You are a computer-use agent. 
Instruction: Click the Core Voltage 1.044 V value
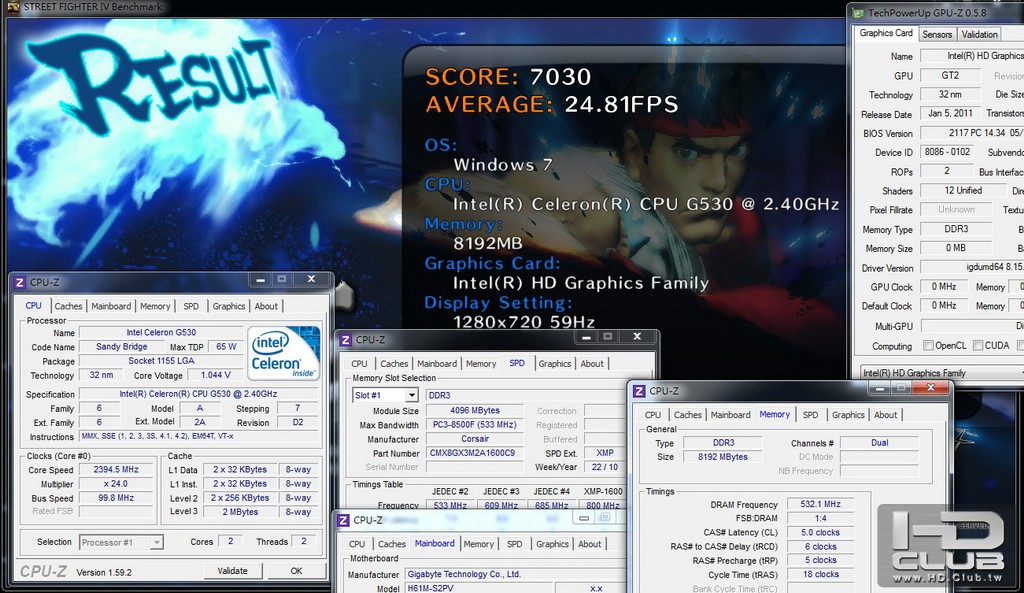click(216, 375)
